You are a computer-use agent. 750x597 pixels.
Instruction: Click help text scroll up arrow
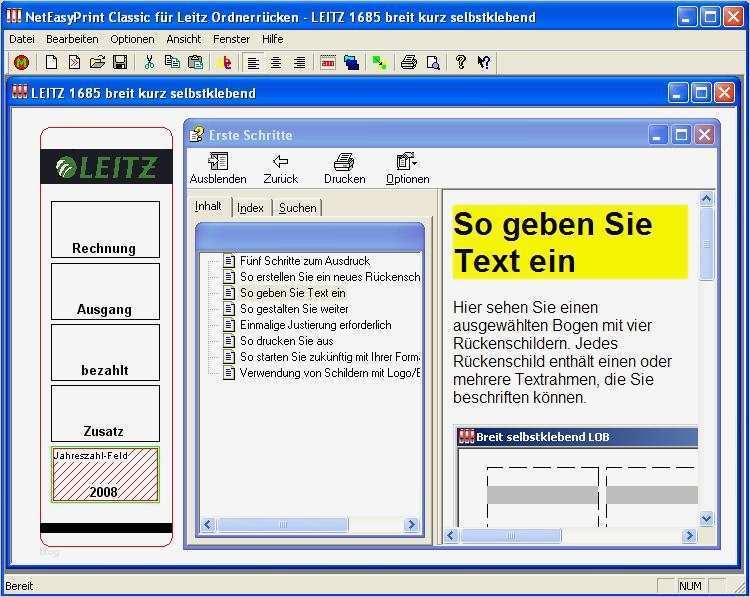[x=706, y=199]
